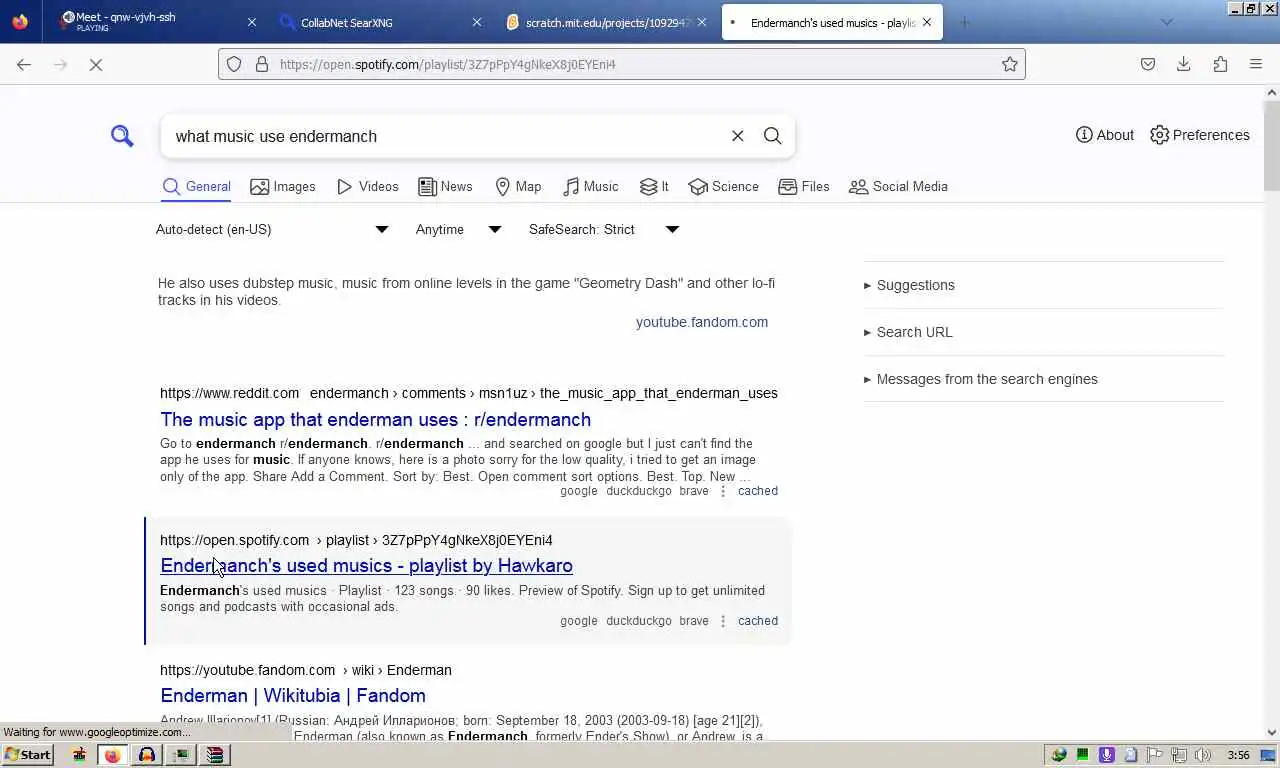1280x768 pixels.
Task: Close the CollabNet SearXNG tab
Action: (477, 22)
